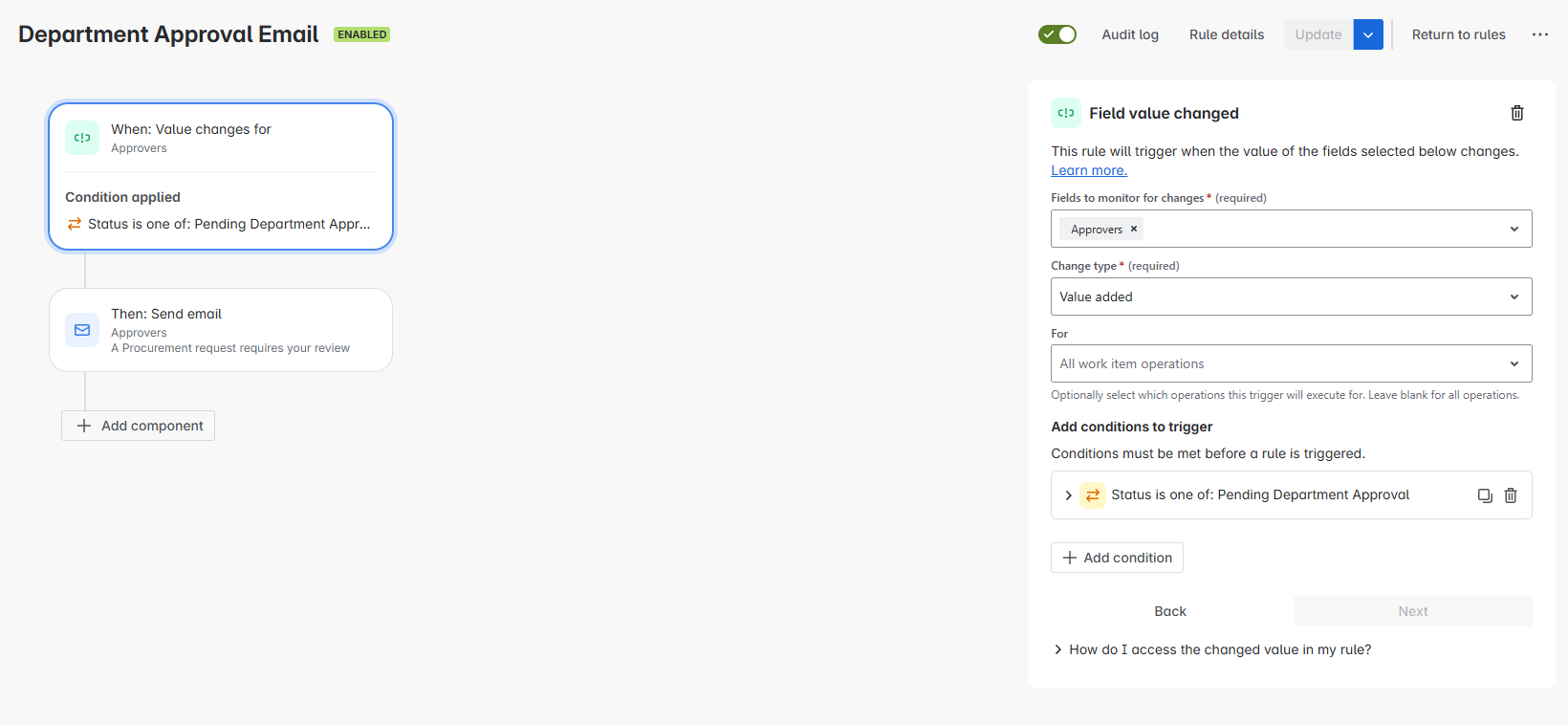This screenshot has width=1568, height=725.
Task: Delete the Field value changed trigger
Action: [1516, 113]
